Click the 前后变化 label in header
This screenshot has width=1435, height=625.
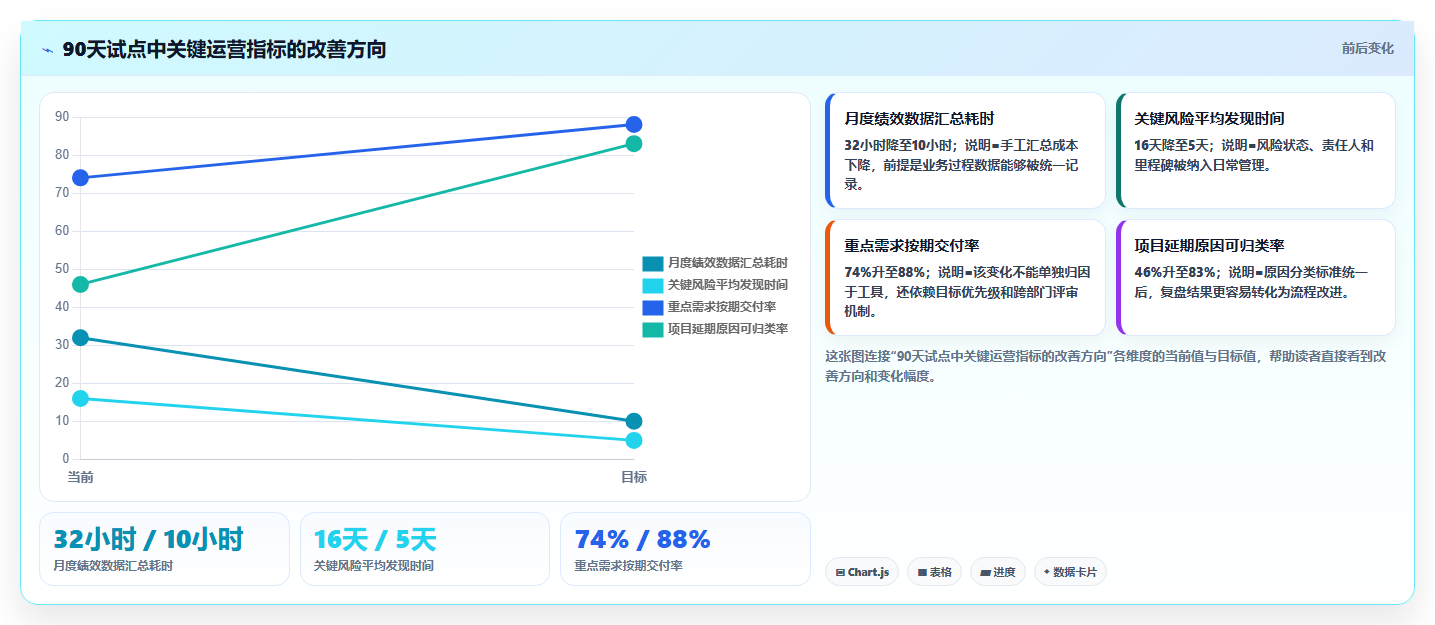(x=1367, y=48)
